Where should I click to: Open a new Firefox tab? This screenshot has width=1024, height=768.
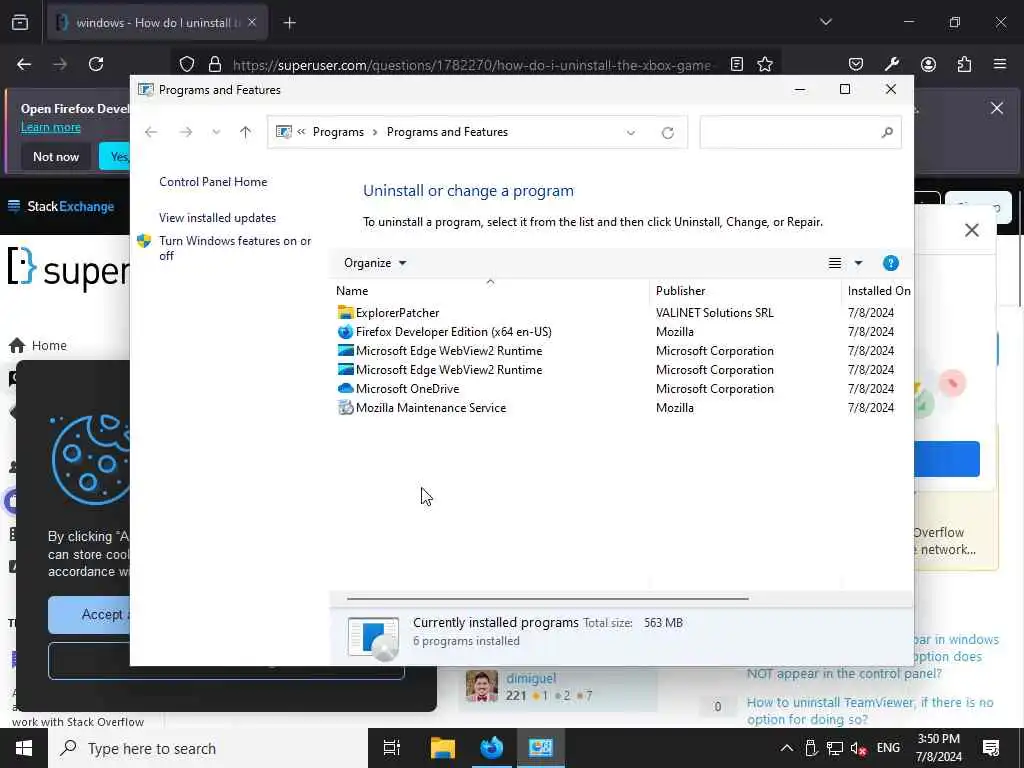289,23
